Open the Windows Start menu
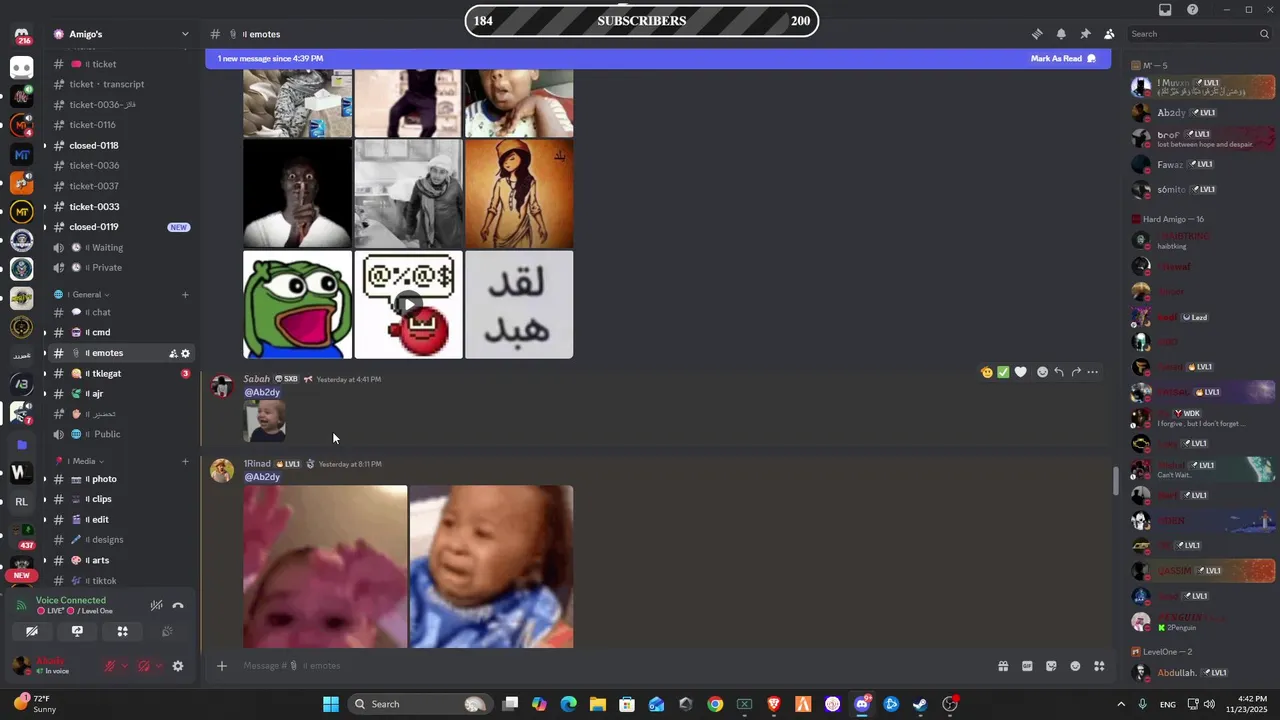Viewport: 1280px width, 720px height. [331, 704]
